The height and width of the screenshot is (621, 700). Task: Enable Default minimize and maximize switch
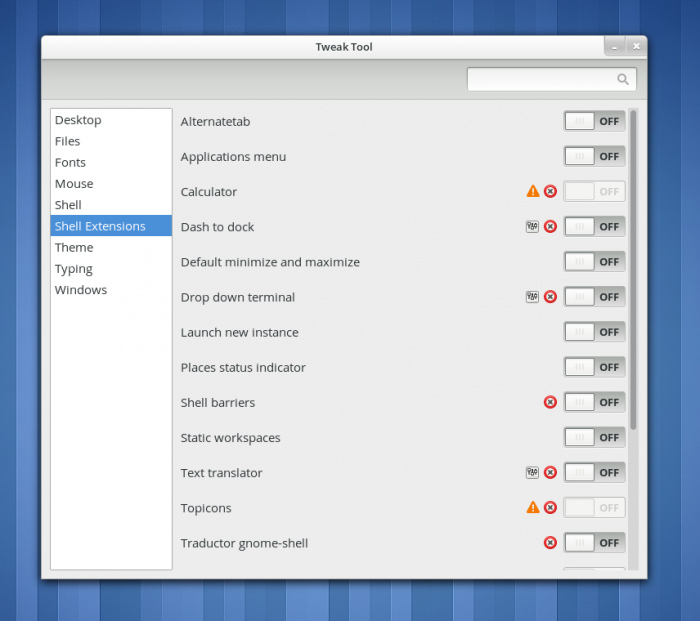coord(594,262)
